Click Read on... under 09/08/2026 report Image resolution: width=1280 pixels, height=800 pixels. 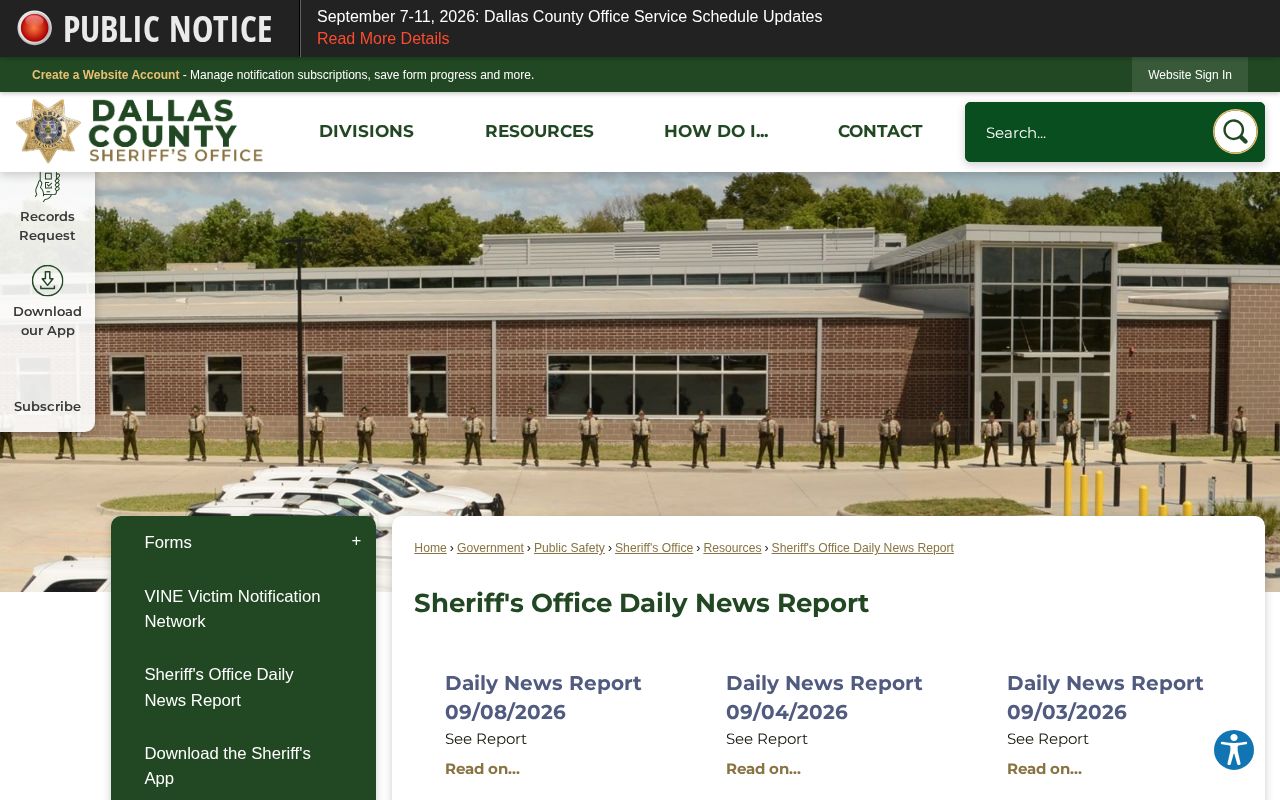482,769
